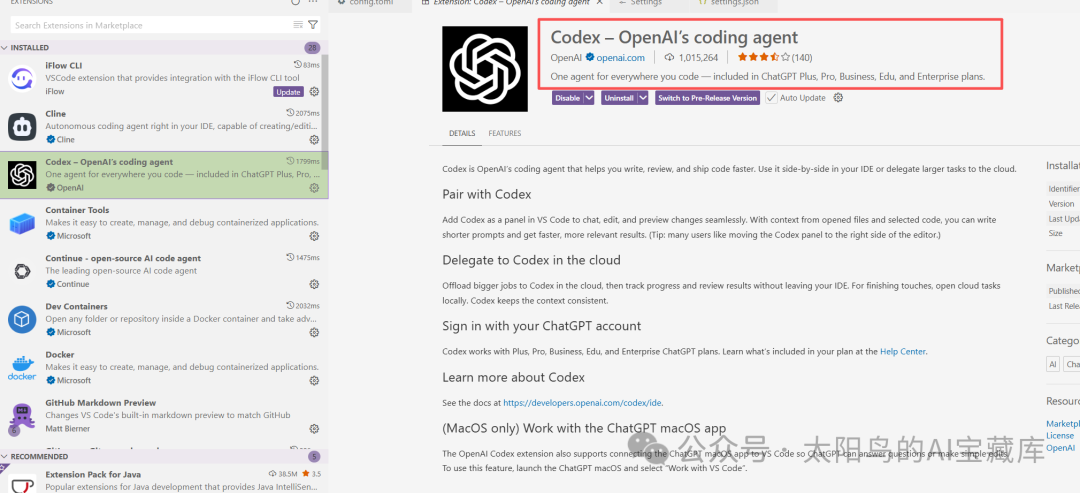
Task: Open the settings.json editor tab
Action: click(x=733, y=3)
